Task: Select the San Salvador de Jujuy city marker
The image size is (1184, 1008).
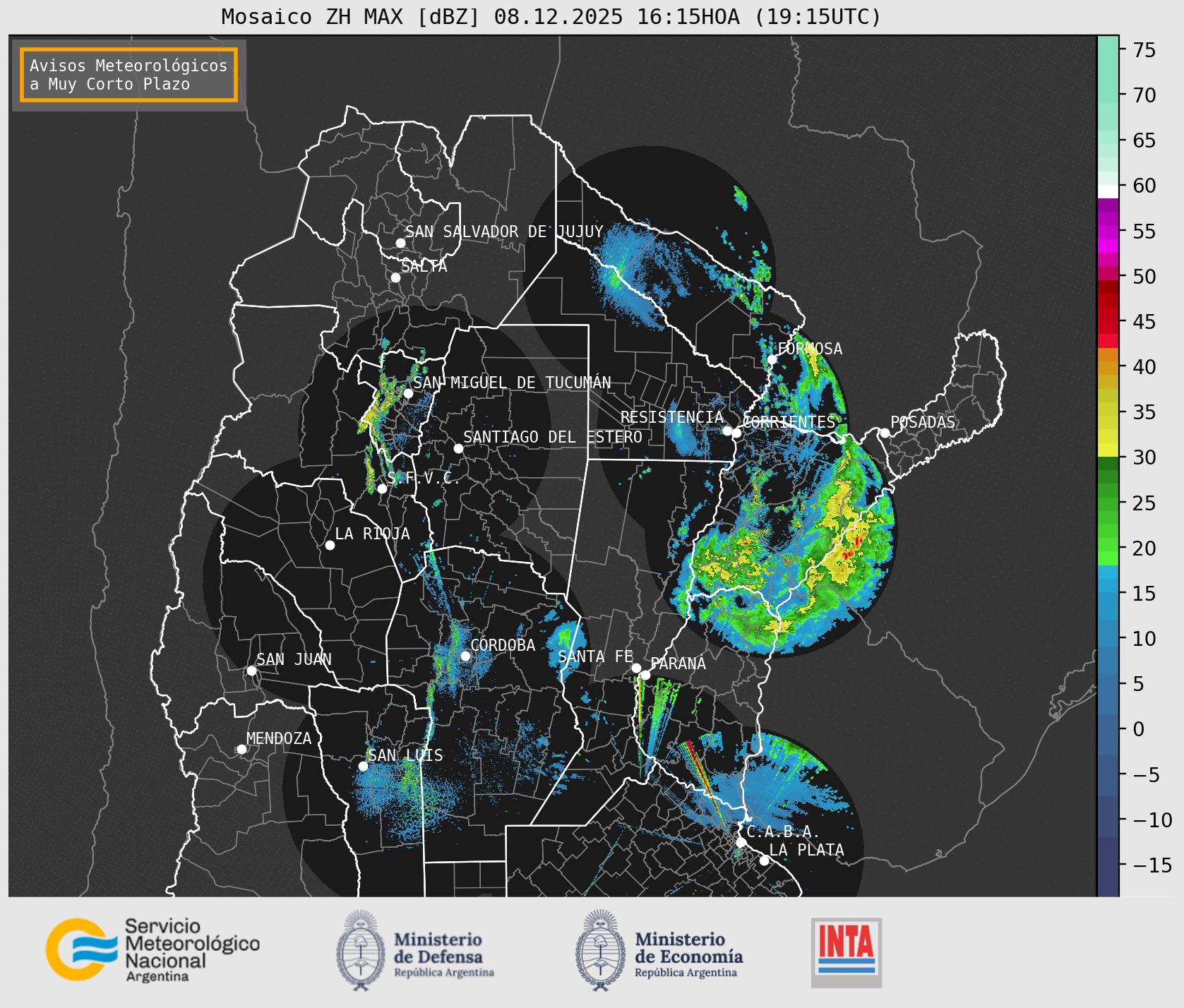Action: point(400,243)
